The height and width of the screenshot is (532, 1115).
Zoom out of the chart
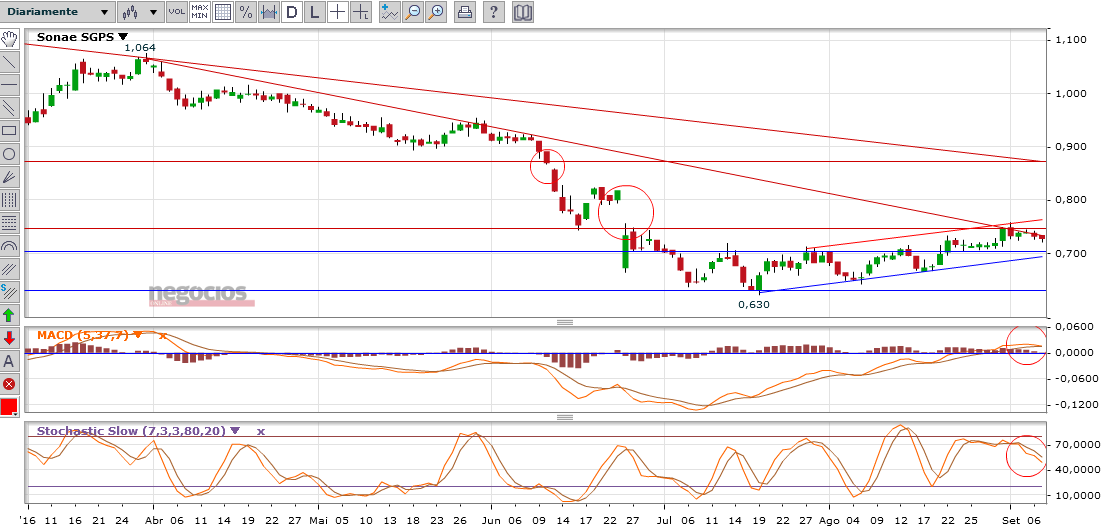[x=413, y=11]
